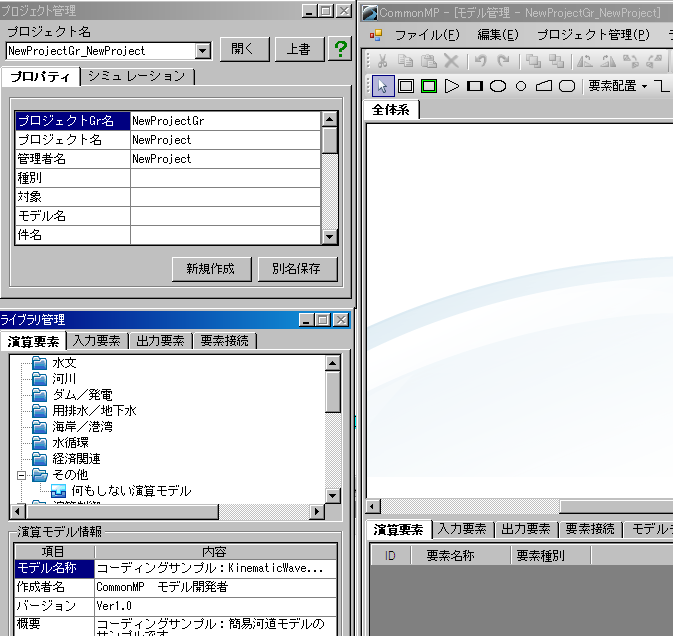Image resolution: width=673 pixels, height=636 pixels.
Task: Click the 作成者名 row in model info
Action: [176, 587]
